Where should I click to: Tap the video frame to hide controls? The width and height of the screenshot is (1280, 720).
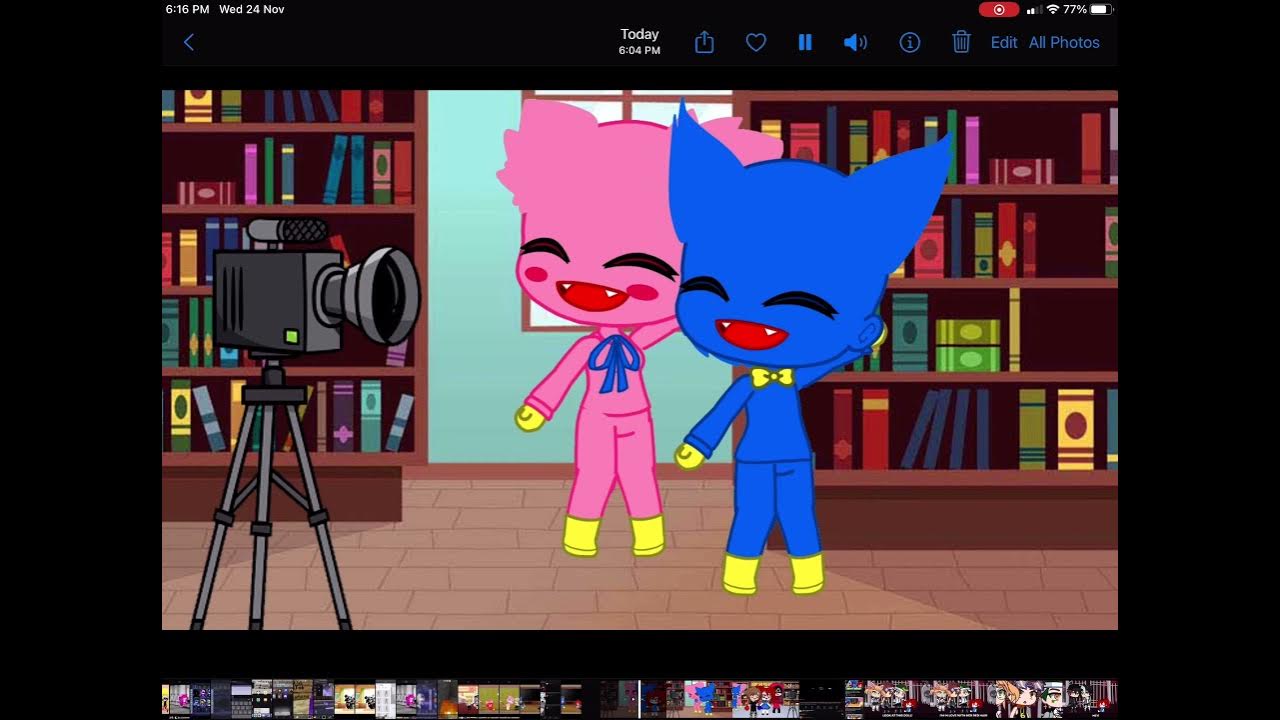[640, 360]
